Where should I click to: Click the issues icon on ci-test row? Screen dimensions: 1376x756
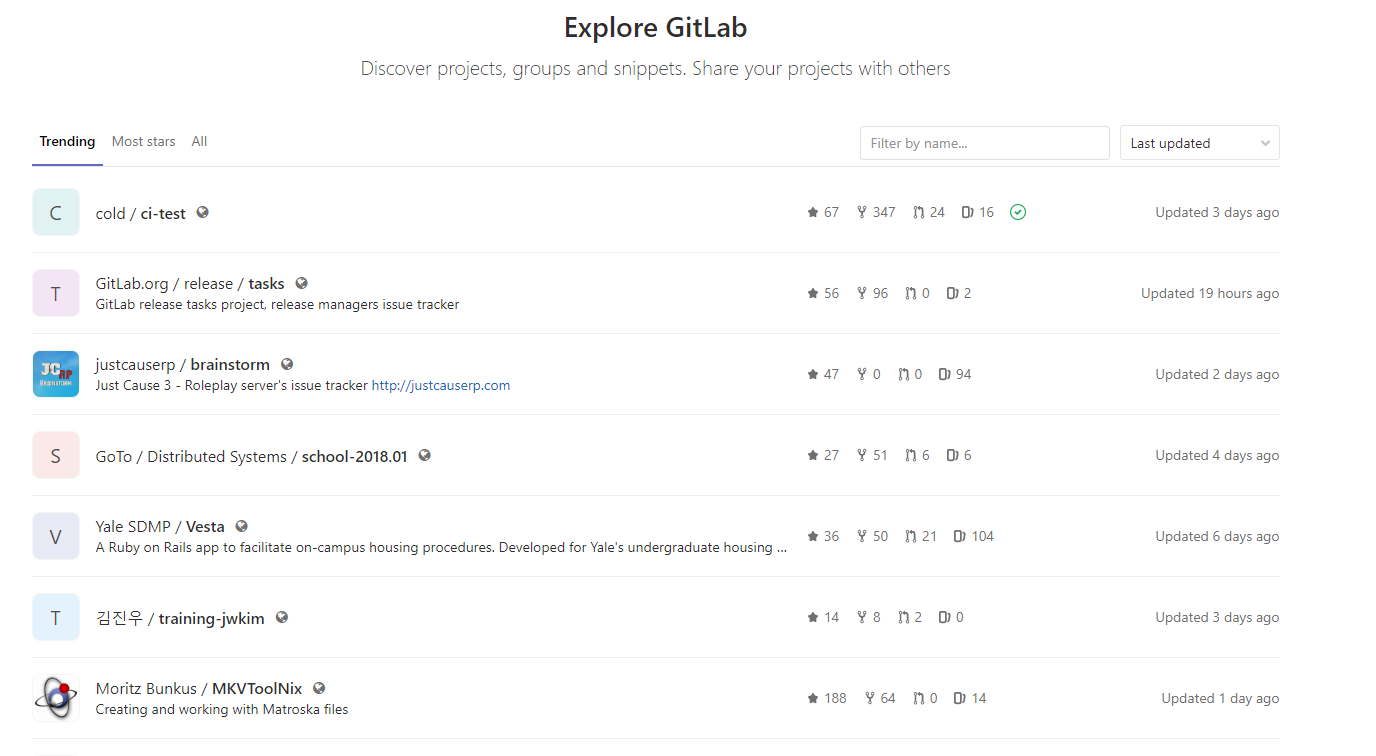coord(968,212)
